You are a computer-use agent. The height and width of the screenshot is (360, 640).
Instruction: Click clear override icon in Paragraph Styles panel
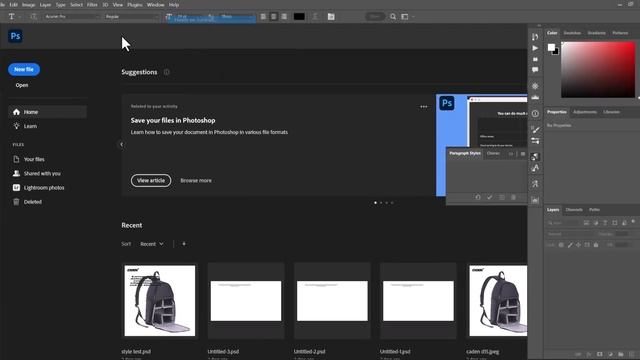click(x=478, y=198)
